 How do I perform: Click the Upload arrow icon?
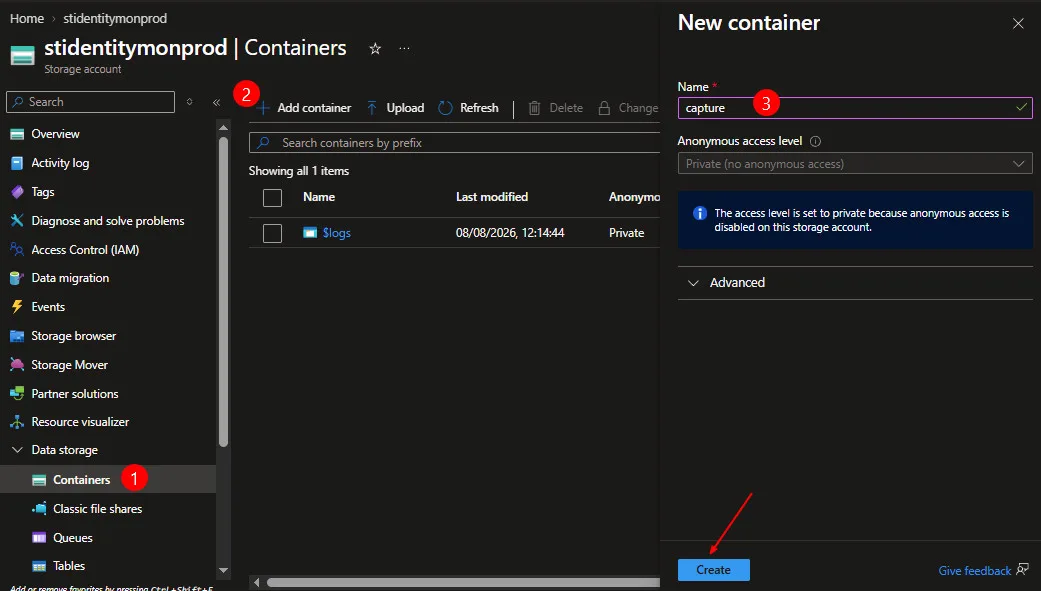tap(372, 108)
